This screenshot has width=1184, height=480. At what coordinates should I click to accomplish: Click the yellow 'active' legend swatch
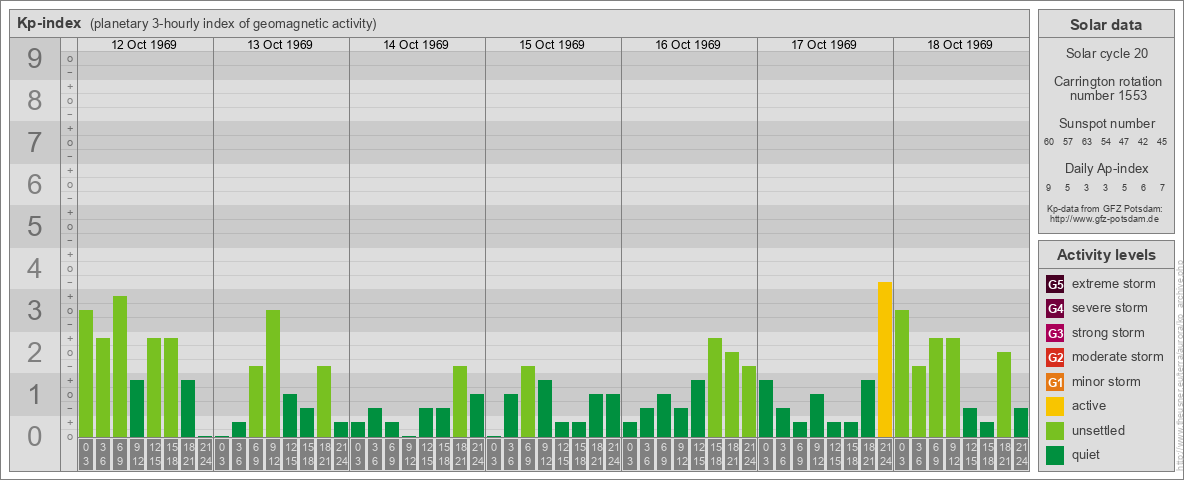click(1056, 406)
